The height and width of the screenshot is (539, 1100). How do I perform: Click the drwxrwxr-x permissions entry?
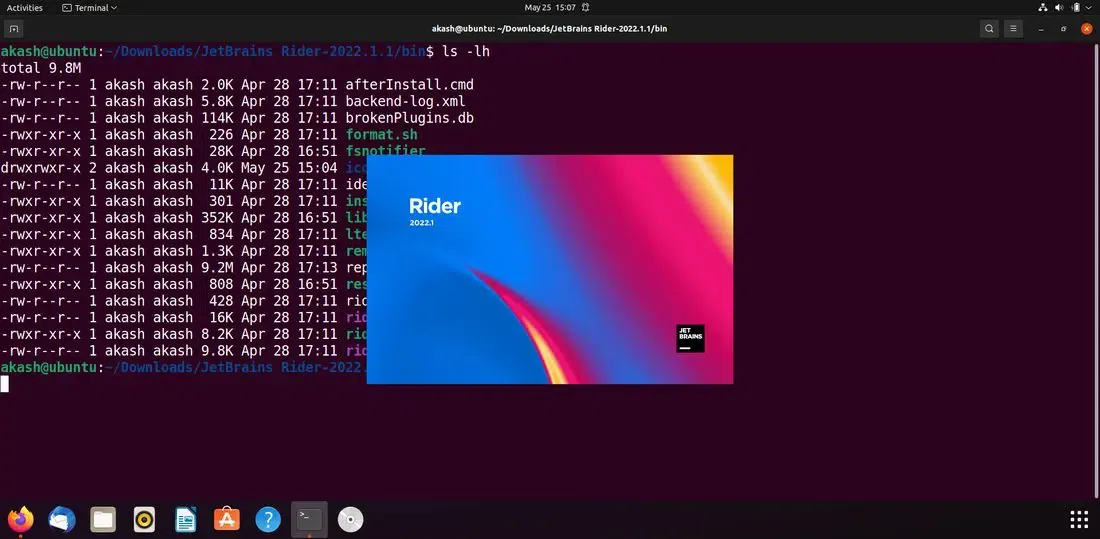[x=41, y=168]
